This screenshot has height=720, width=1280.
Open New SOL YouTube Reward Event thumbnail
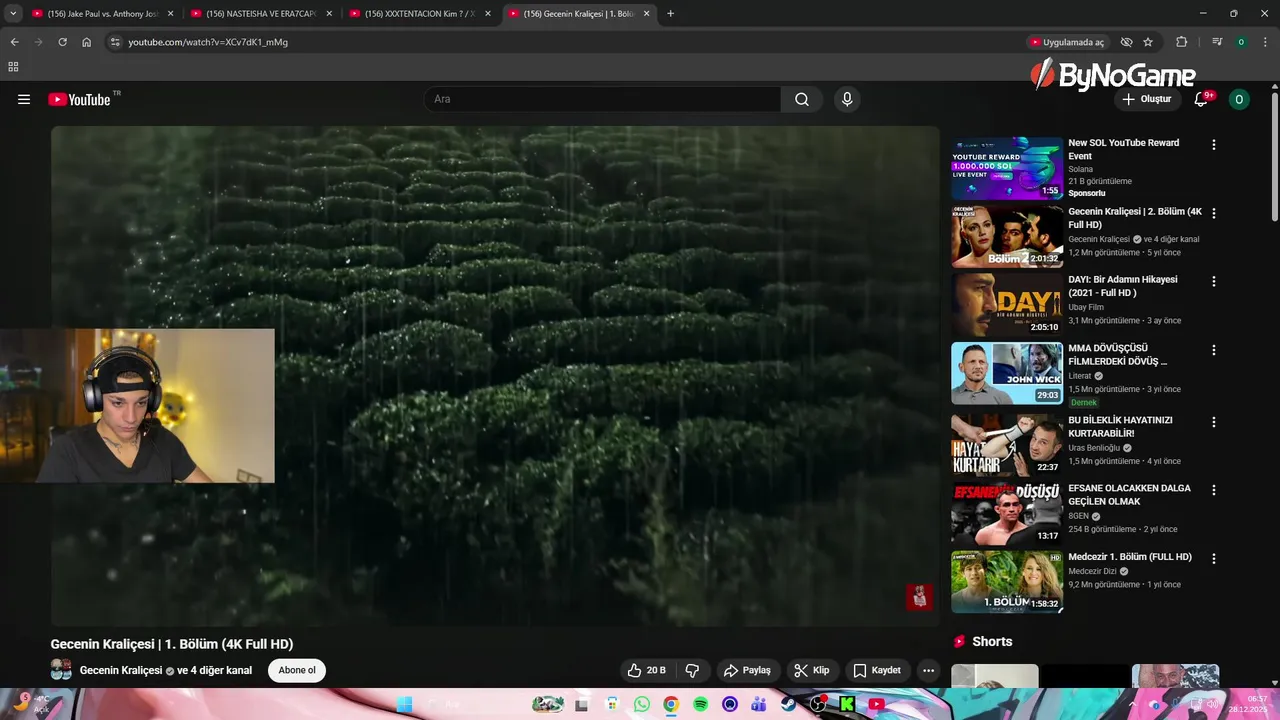[1007, 168]
